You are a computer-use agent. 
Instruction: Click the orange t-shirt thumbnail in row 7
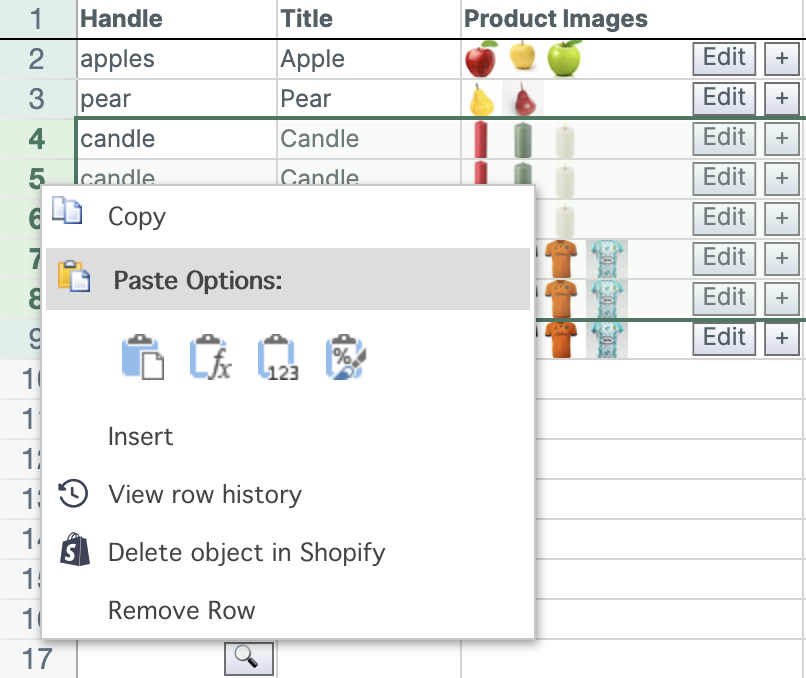click(x=559, y=258)
